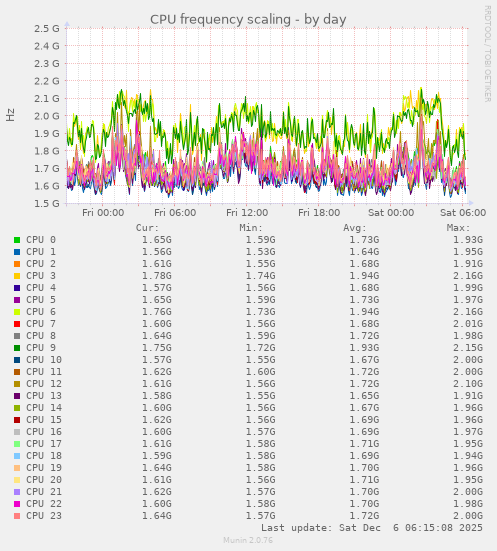Click CPU 12 max value 2.10G

(468, 384)
